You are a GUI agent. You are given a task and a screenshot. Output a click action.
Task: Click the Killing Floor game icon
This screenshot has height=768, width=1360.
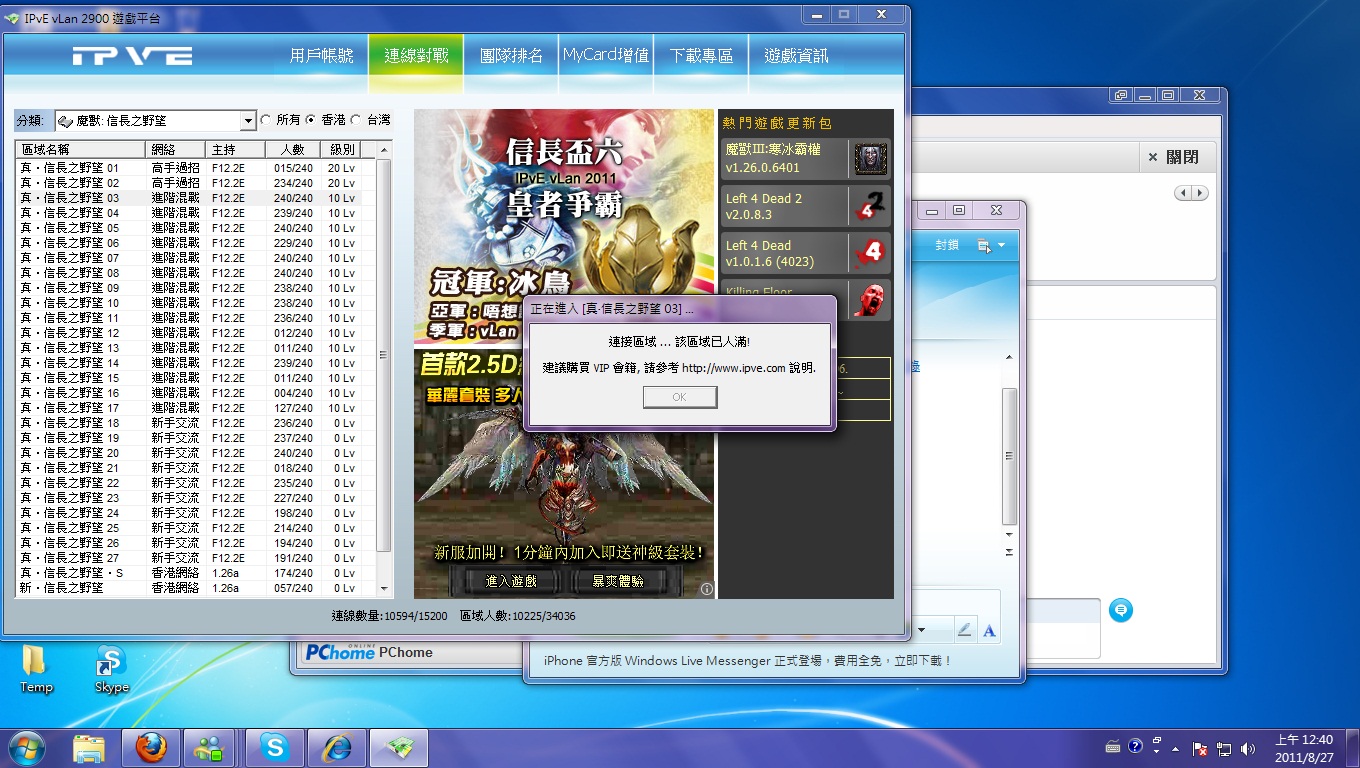click(x=870, y=299)
